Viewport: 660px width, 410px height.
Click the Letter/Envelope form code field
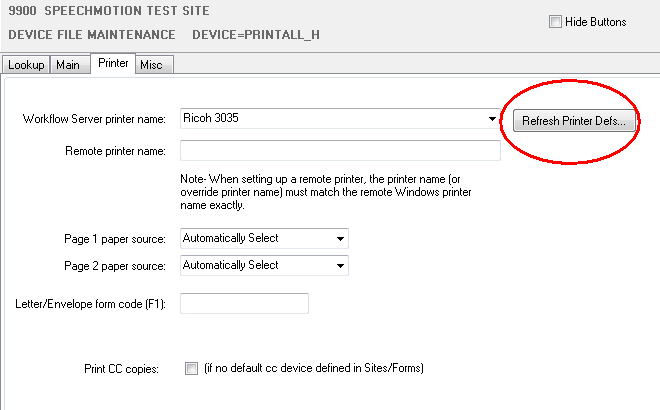pyautogui.click(x=244, y=303)
